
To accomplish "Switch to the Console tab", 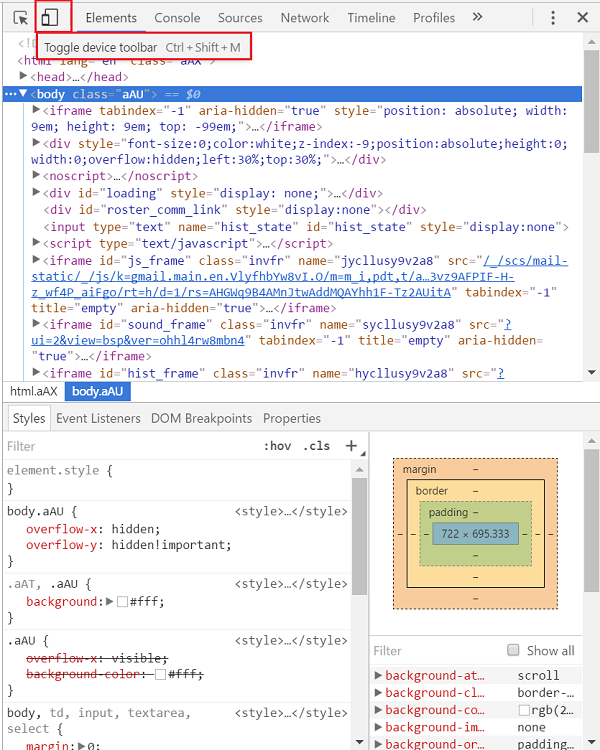I will coord(177,18).
